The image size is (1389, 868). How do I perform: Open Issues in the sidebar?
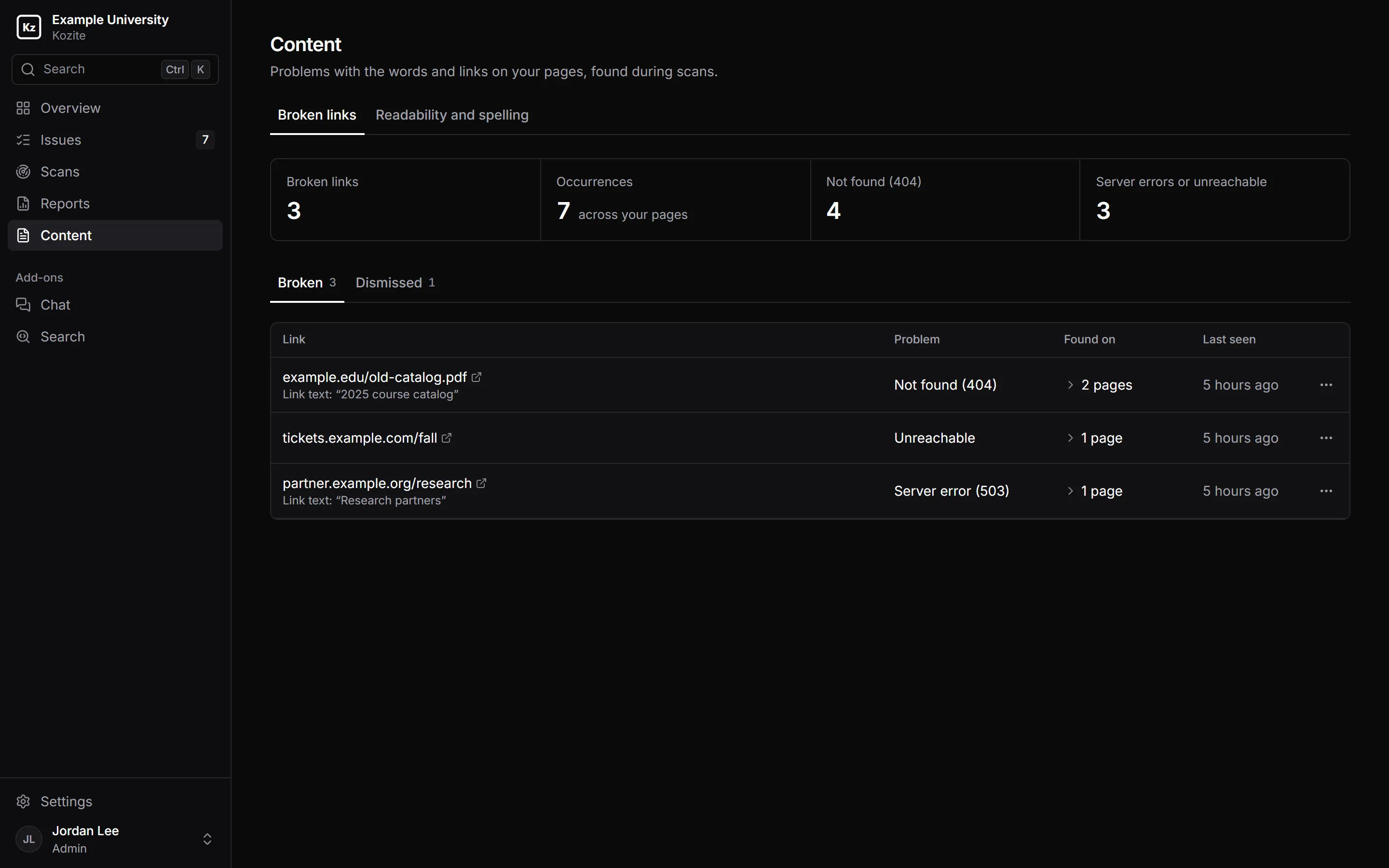[x=115, y=139]
